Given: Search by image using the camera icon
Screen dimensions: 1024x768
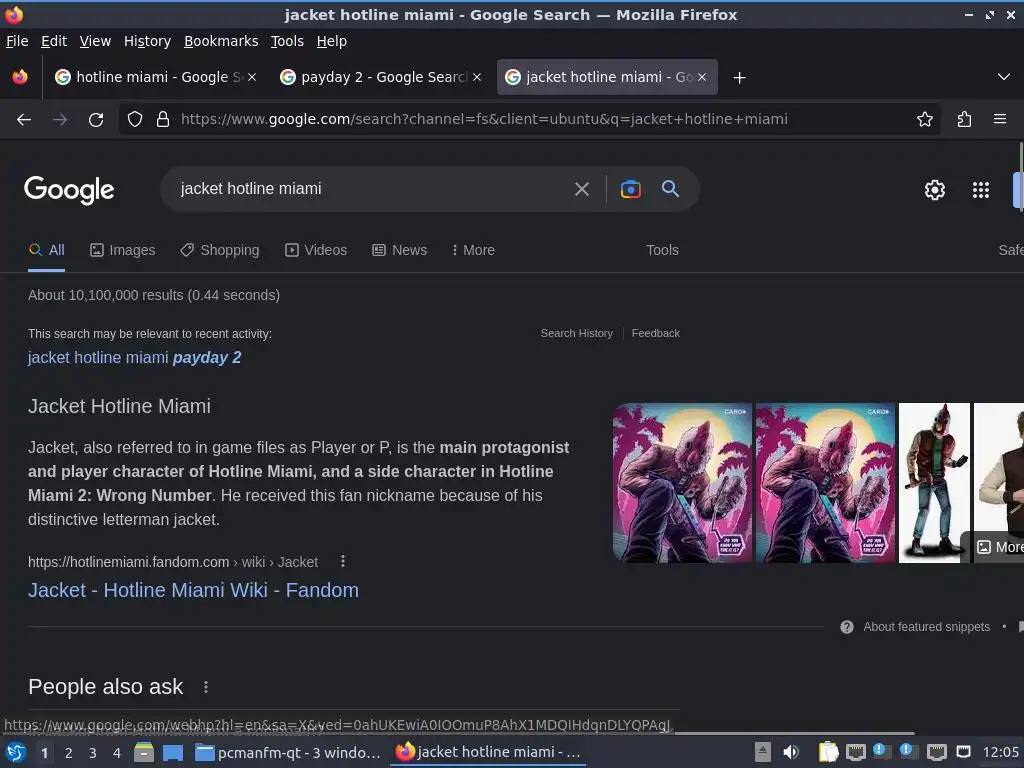Looking at the screenshot, I should click(x=630, y=189).
